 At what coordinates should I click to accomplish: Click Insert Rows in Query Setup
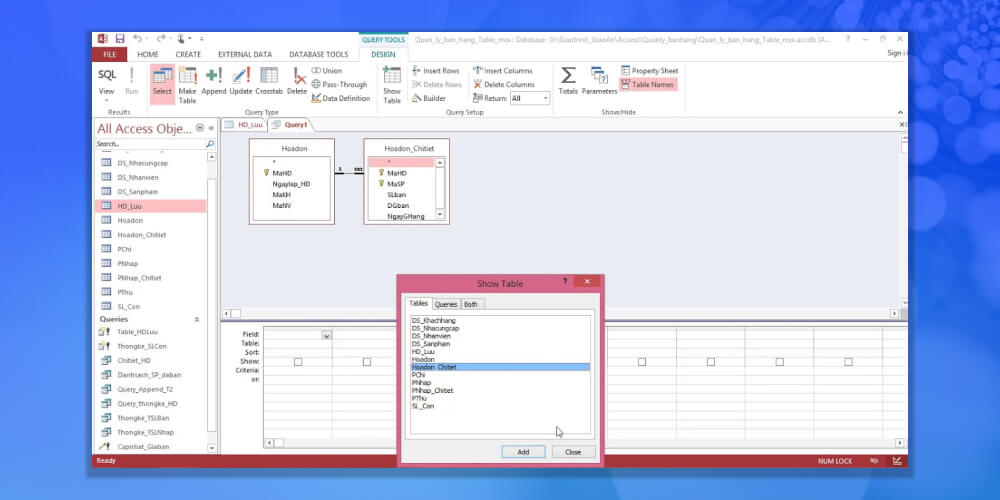click(436, 71)
